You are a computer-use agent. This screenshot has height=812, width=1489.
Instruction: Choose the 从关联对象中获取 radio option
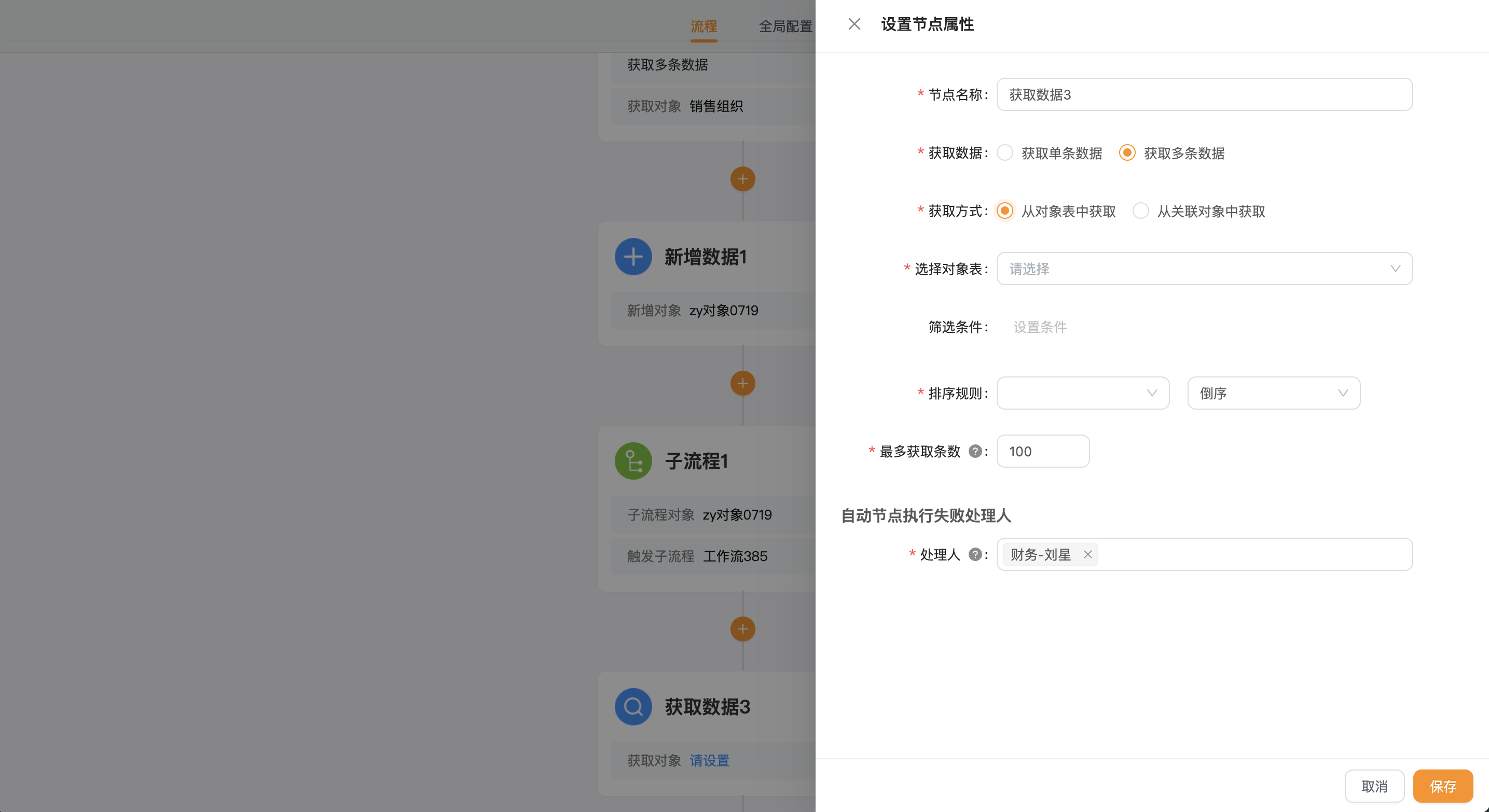[x=1140, y=211]
